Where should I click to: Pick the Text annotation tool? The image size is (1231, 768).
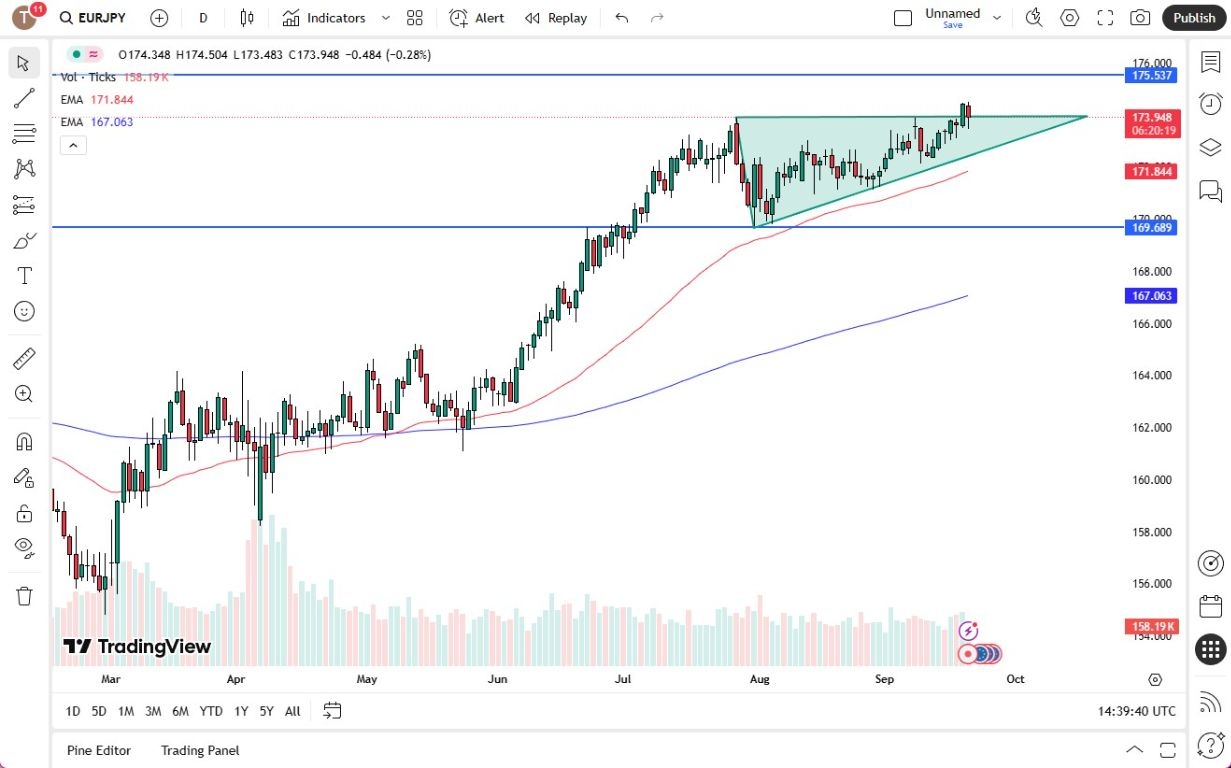click(x=24, y=276)
